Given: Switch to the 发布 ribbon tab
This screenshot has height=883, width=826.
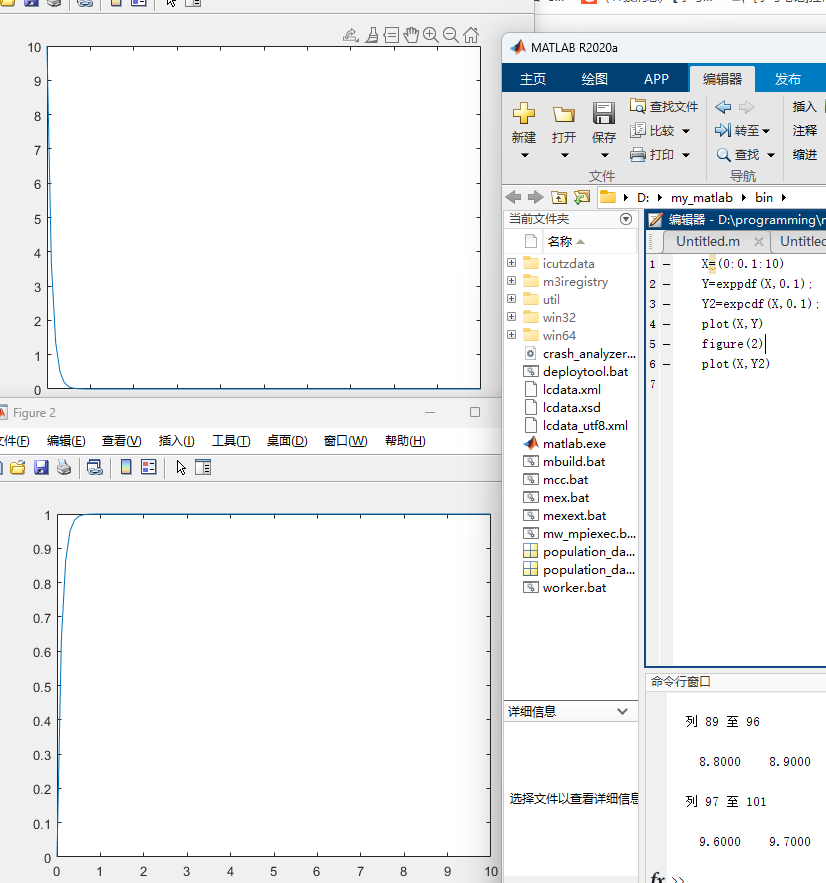Looking at the screenshot, I should click(x=788, y=79).
